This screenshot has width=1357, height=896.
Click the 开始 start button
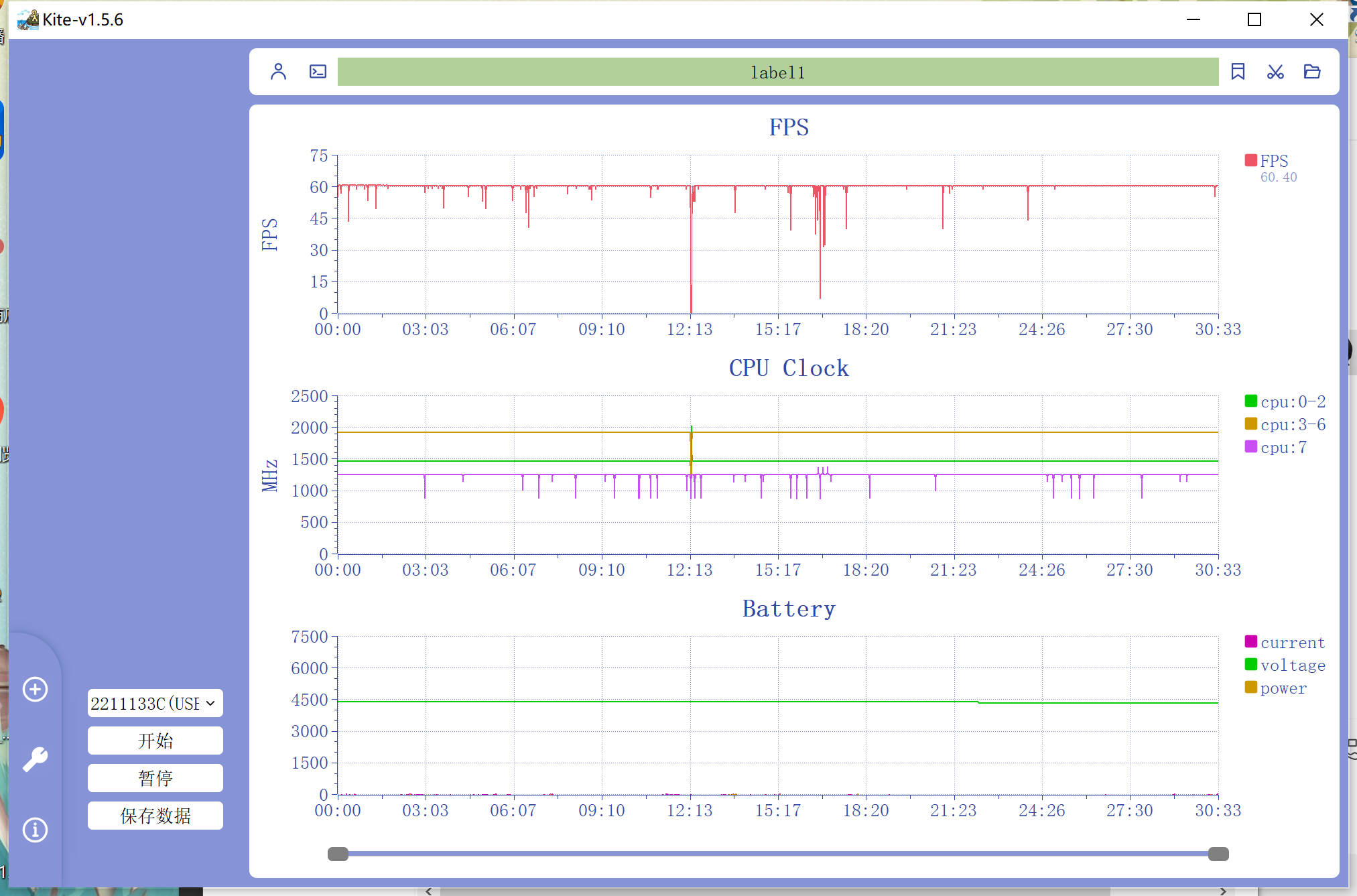[155, 741]
